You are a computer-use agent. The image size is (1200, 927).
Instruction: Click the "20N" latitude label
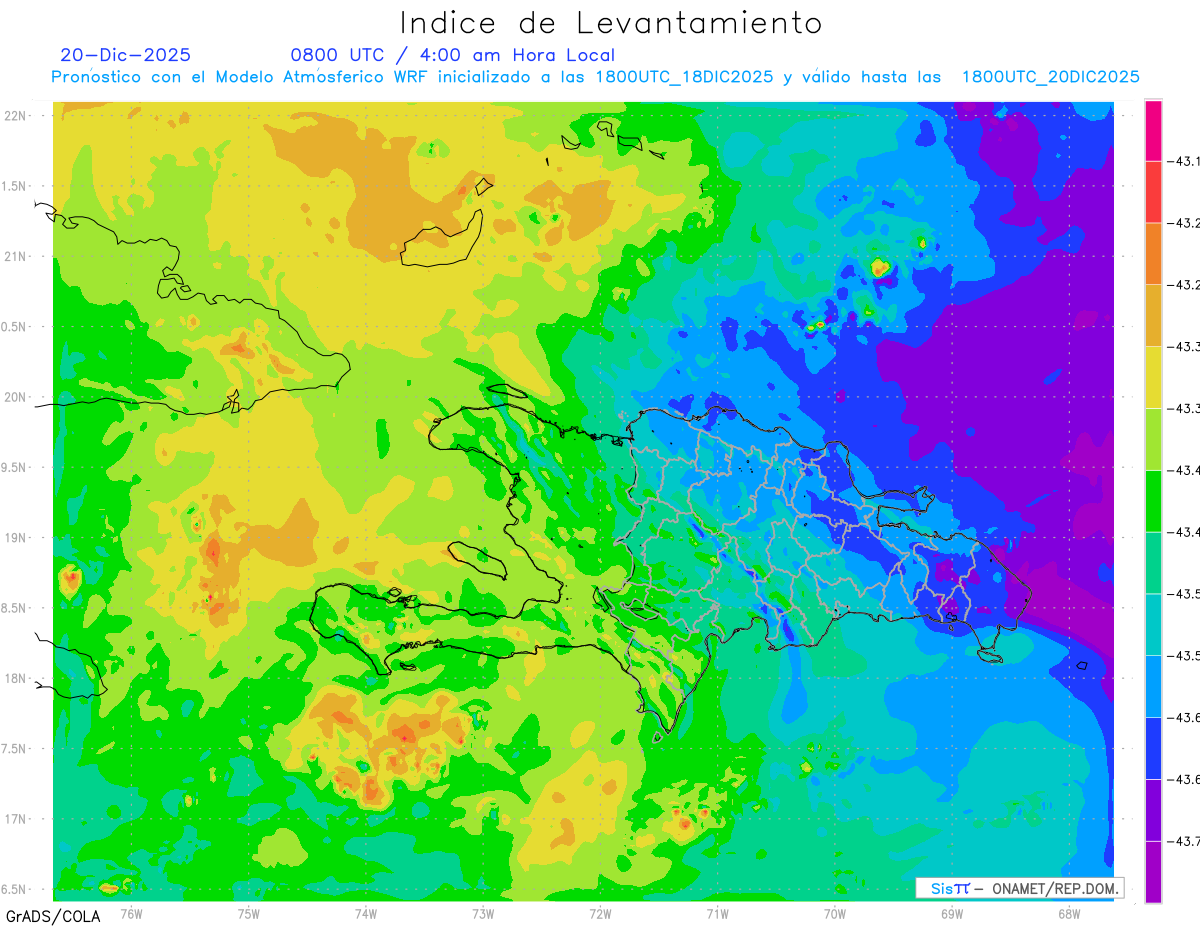(16, 397)
